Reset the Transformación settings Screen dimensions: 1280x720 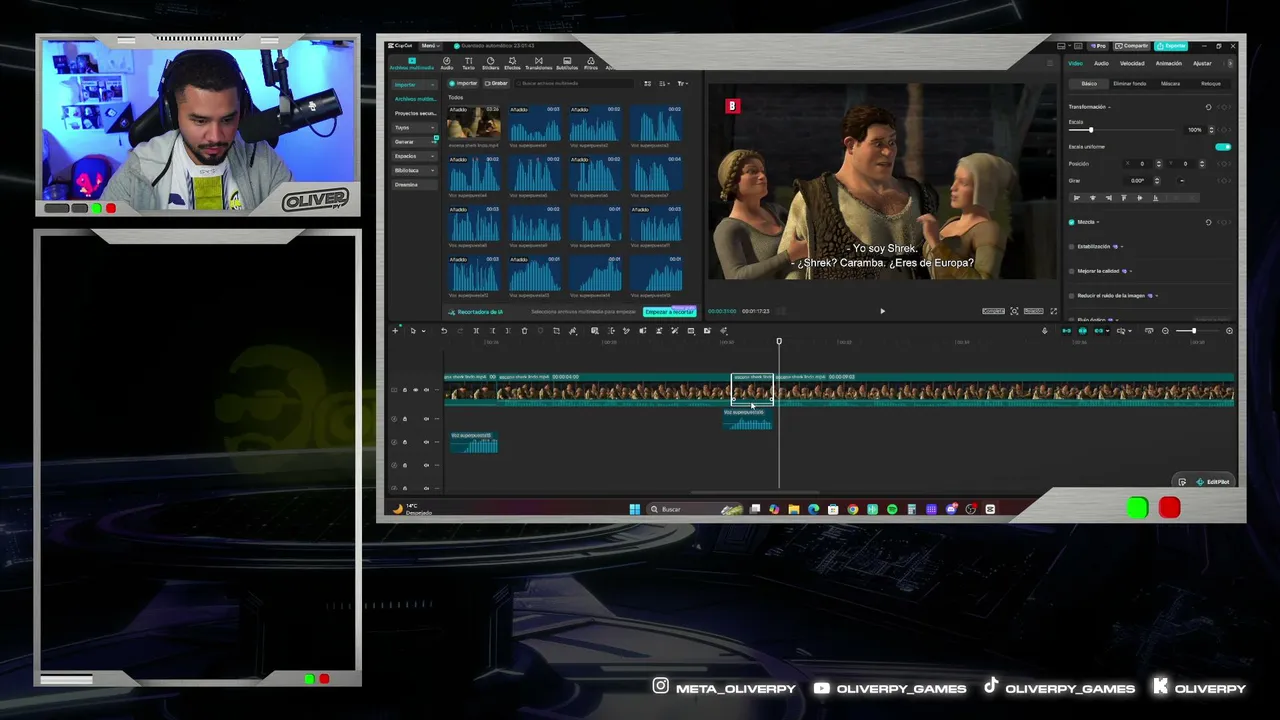1208,107
